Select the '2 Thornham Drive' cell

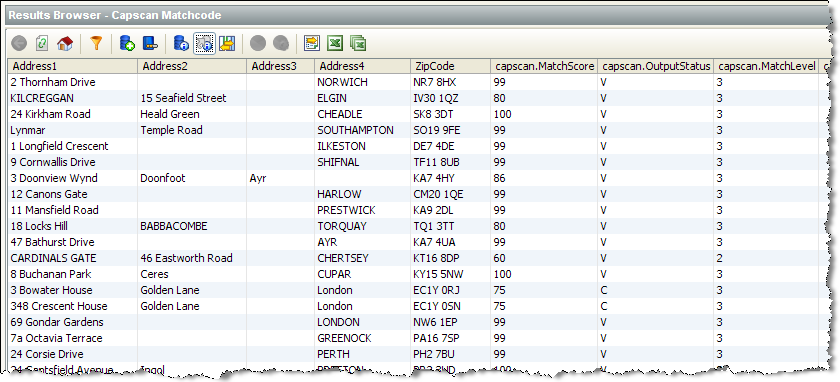73,82
